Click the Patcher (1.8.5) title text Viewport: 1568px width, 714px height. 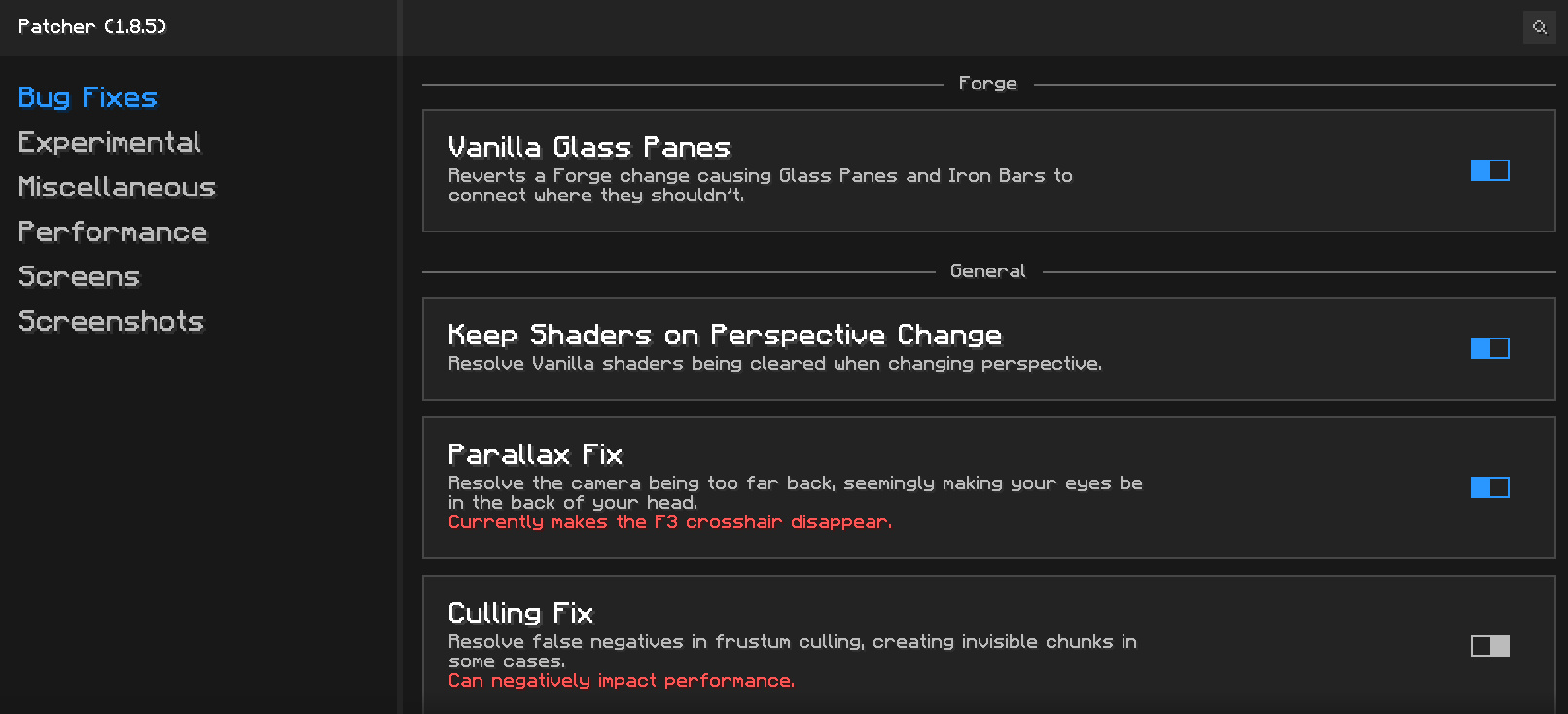click(92, 26)
